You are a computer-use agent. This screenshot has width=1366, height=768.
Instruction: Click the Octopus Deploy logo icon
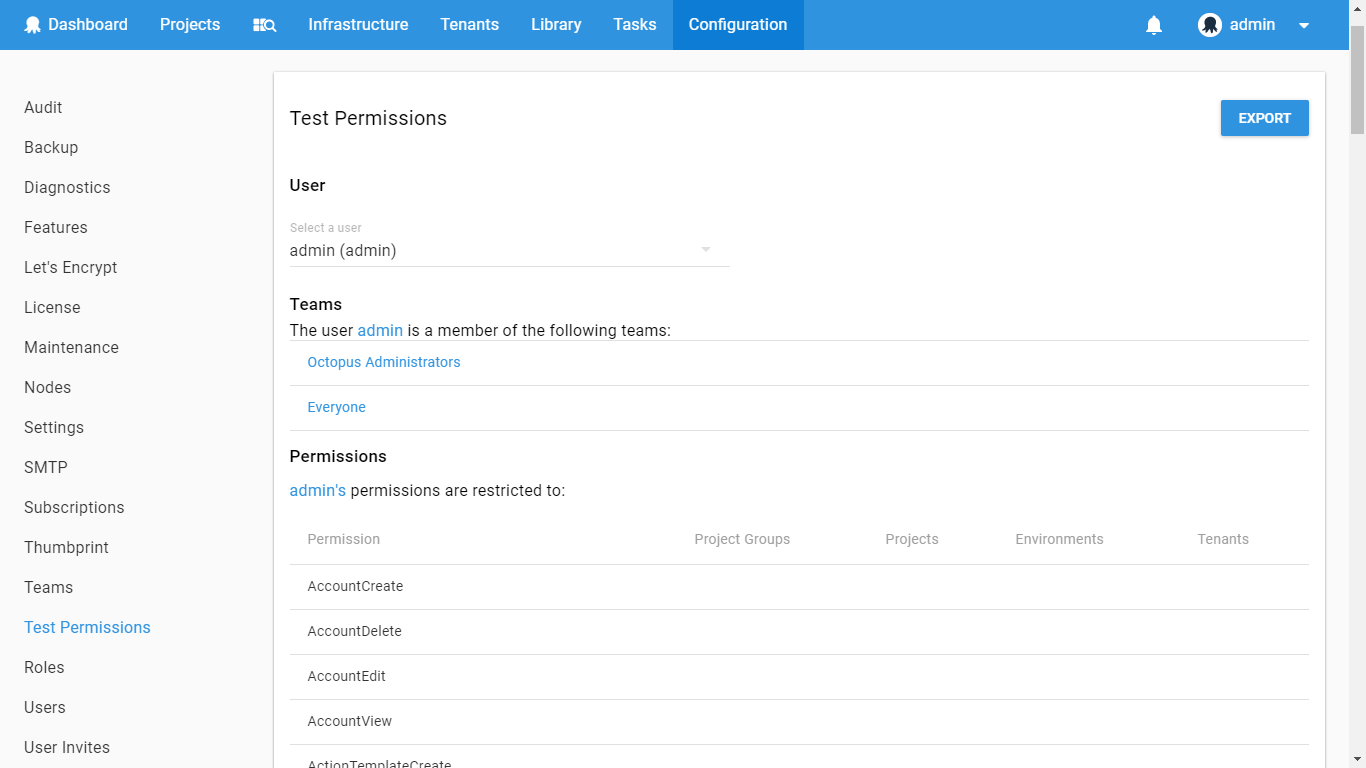(32, 24)
